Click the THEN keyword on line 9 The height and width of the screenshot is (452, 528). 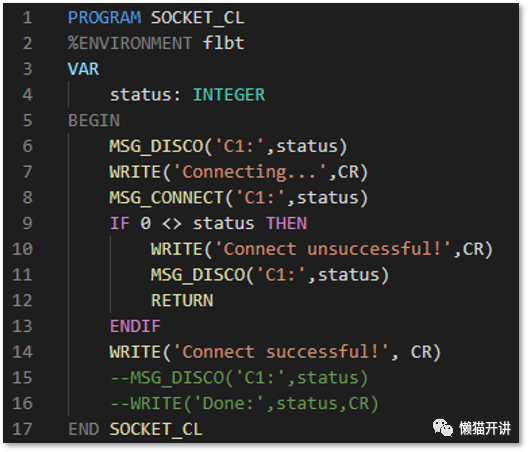[x=287, y=223]
